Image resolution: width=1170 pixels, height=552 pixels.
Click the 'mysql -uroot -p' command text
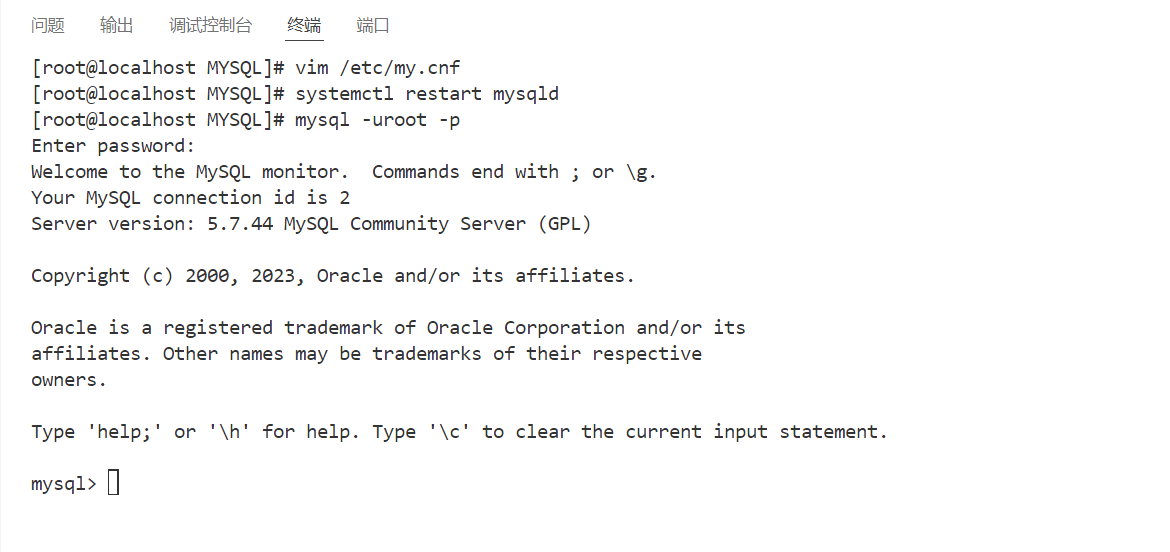point(378,120)
